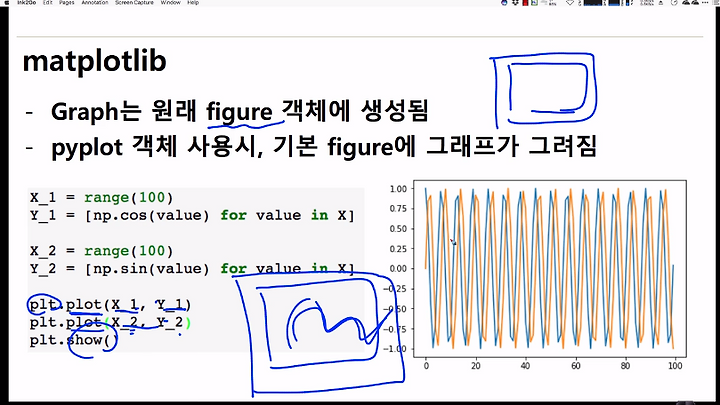Click the code line with np.sin(value)
This screenshot has height=405, width=720.
tap(192, 269)
